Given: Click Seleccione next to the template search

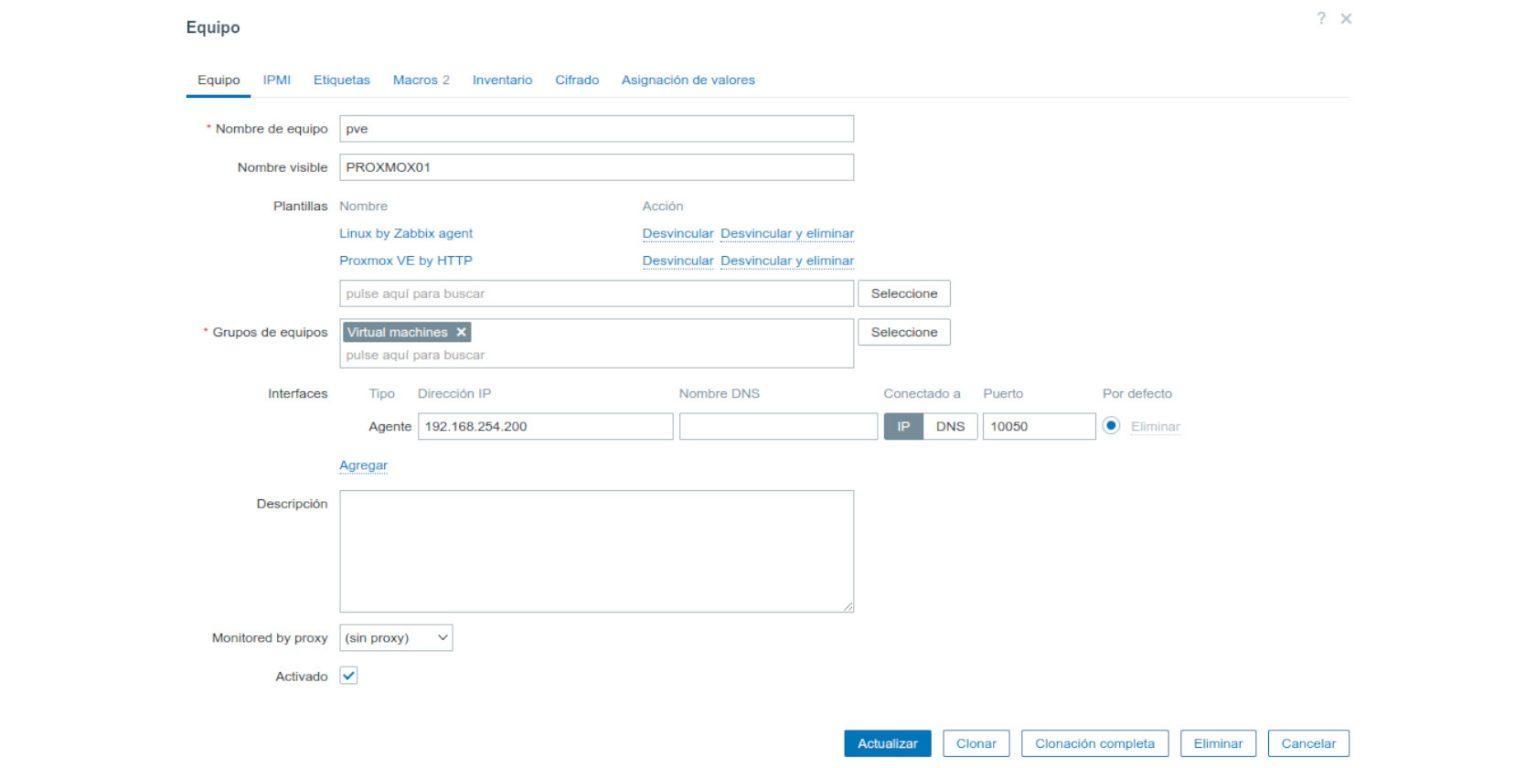Looking at the screenshot, I should (x=902, y=293).
